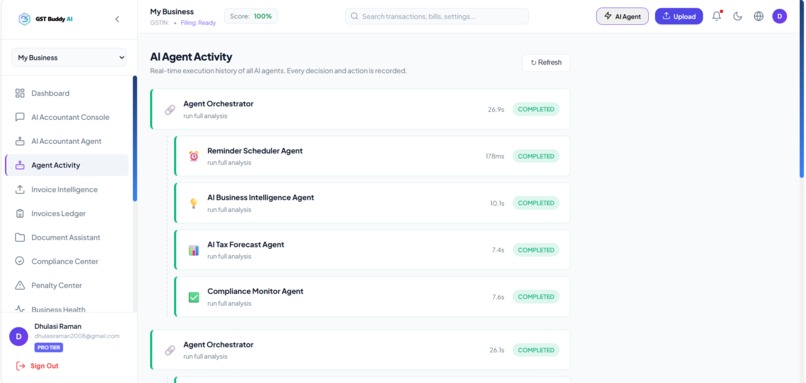This screenshot has height=383, width=806.
Task: Click COMPLETED badge on 26.9s Agent Orchestrator
Action: [x=536, y=110]
